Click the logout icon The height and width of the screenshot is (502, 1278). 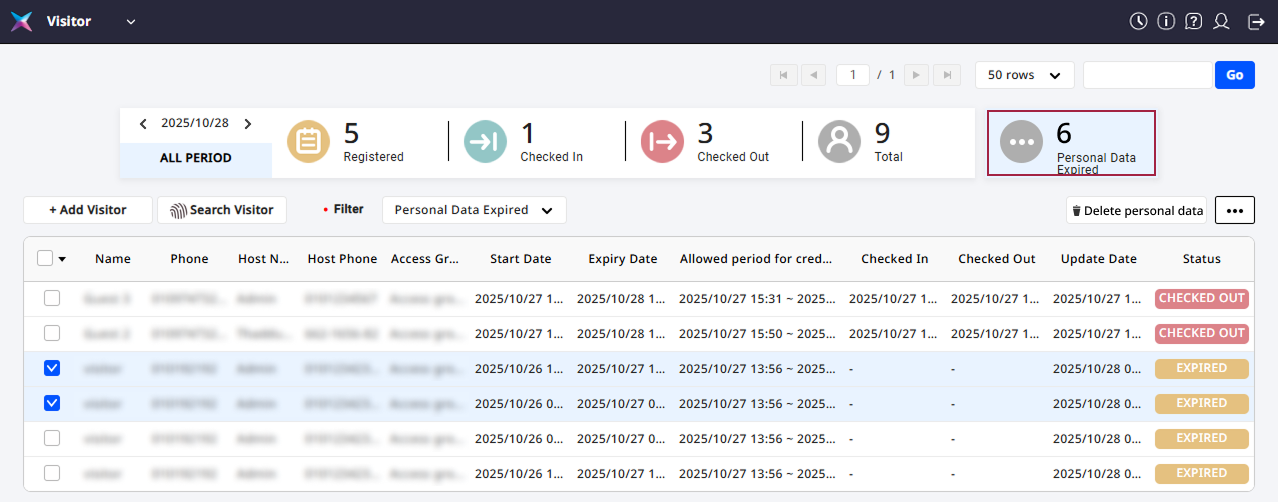1256,22
